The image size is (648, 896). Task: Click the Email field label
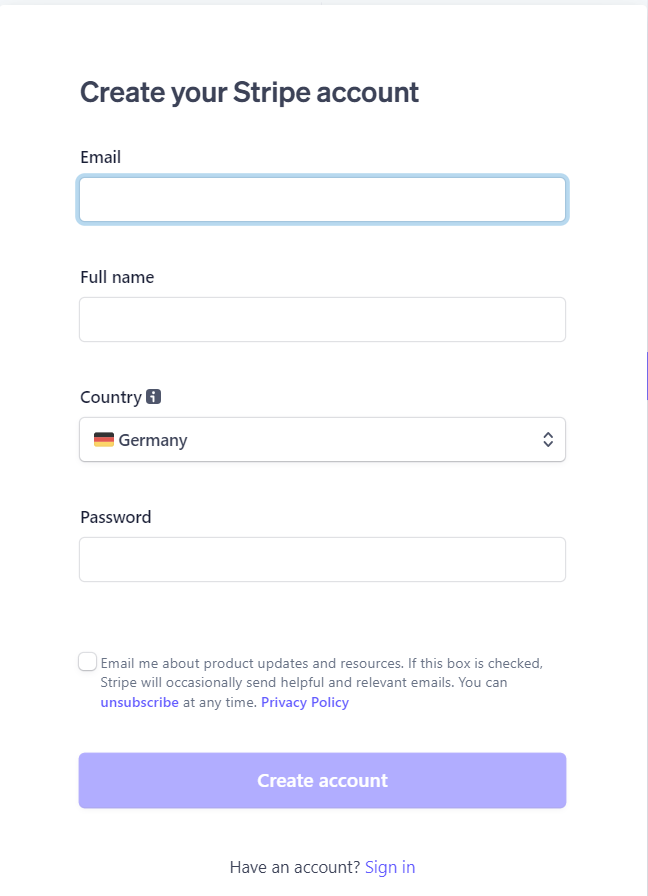point(101,157)
